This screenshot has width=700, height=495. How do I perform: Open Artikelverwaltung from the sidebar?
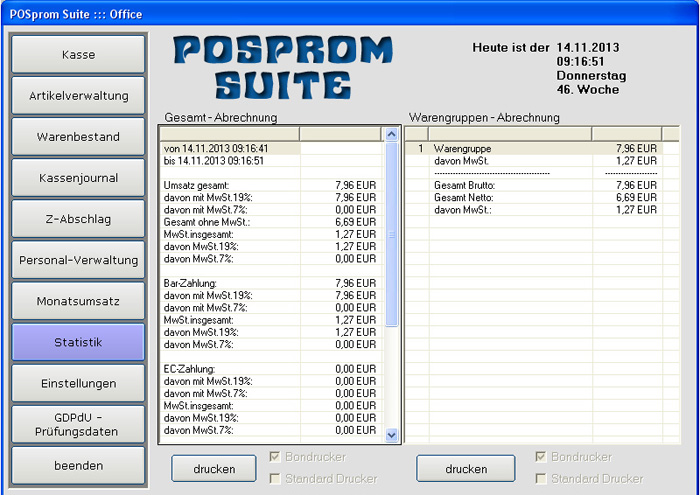78,96
